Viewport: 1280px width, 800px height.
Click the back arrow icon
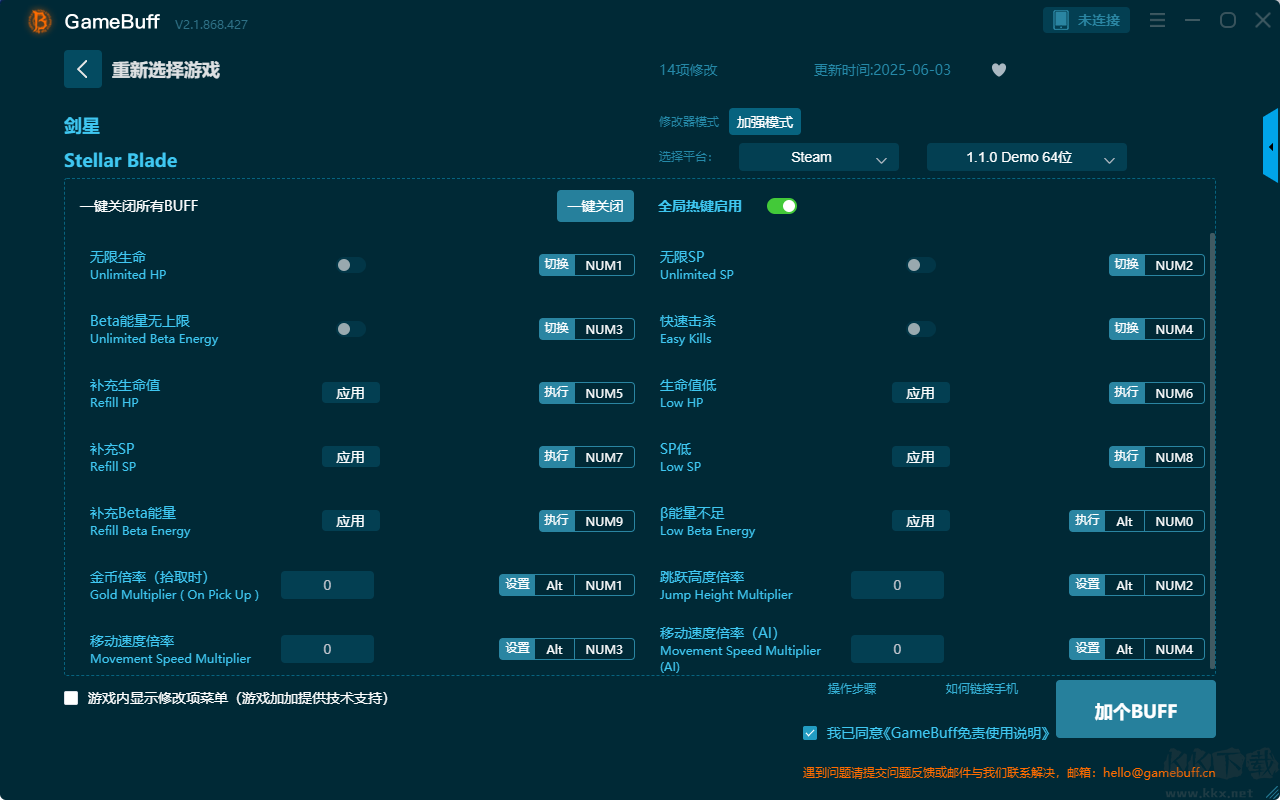[82, 69]
